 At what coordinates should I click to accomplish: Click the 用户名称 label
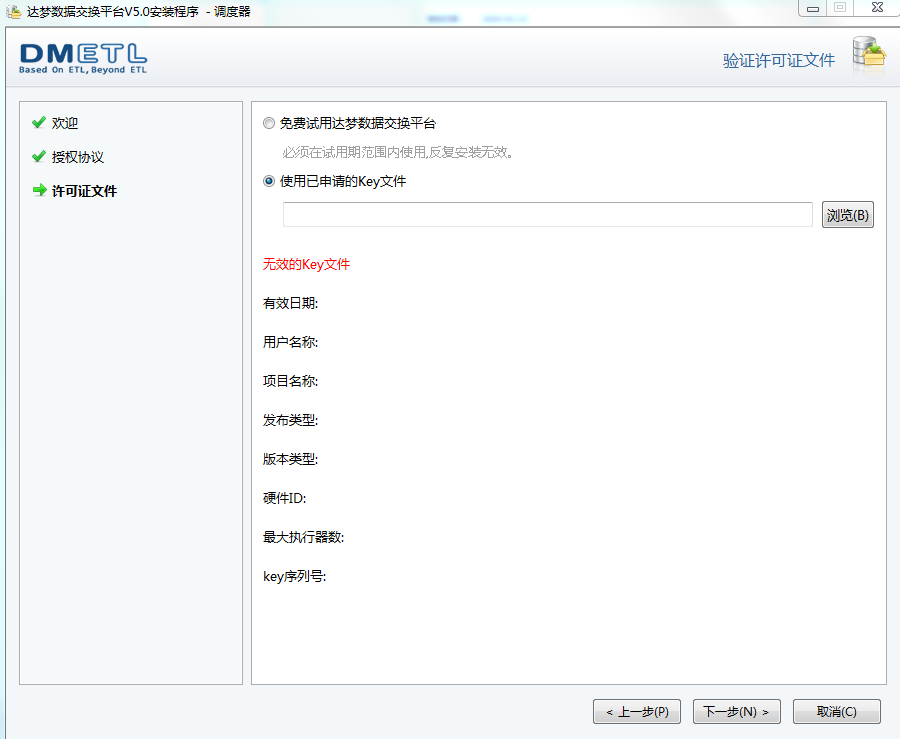point(290,343)
